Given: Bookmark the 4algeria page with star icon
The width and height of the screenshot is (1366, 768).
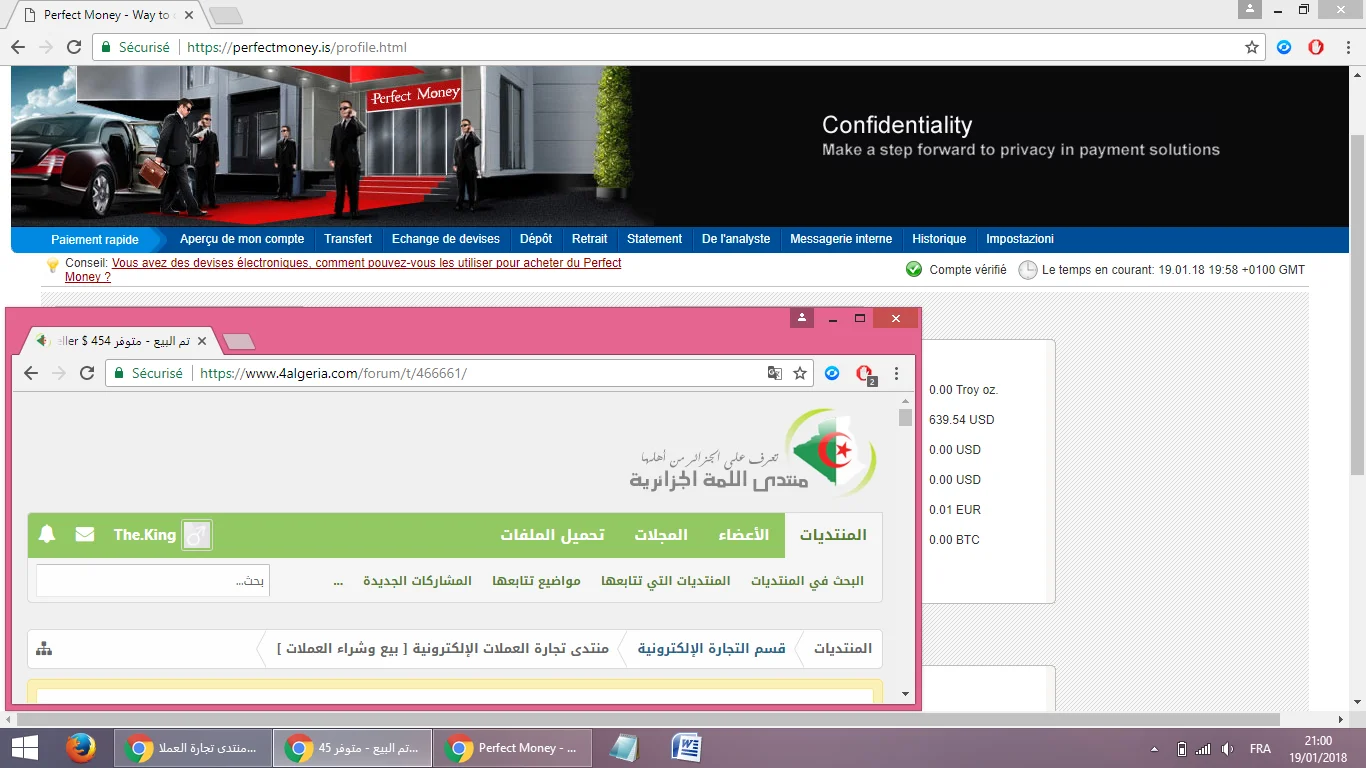Looking at the screenshot, I should click(800, 373).
